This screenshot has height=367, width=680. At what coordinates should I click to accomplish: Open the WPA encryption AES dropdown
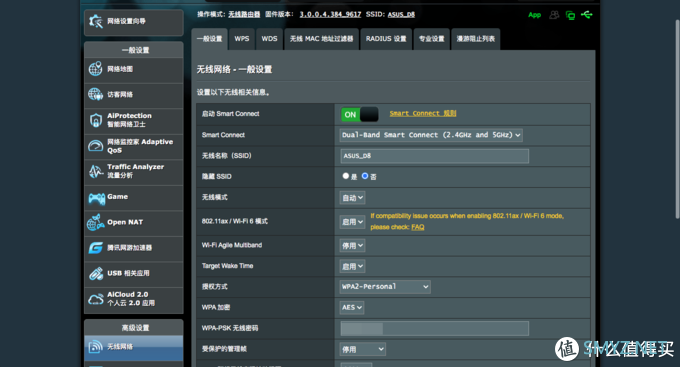point(352,308)
